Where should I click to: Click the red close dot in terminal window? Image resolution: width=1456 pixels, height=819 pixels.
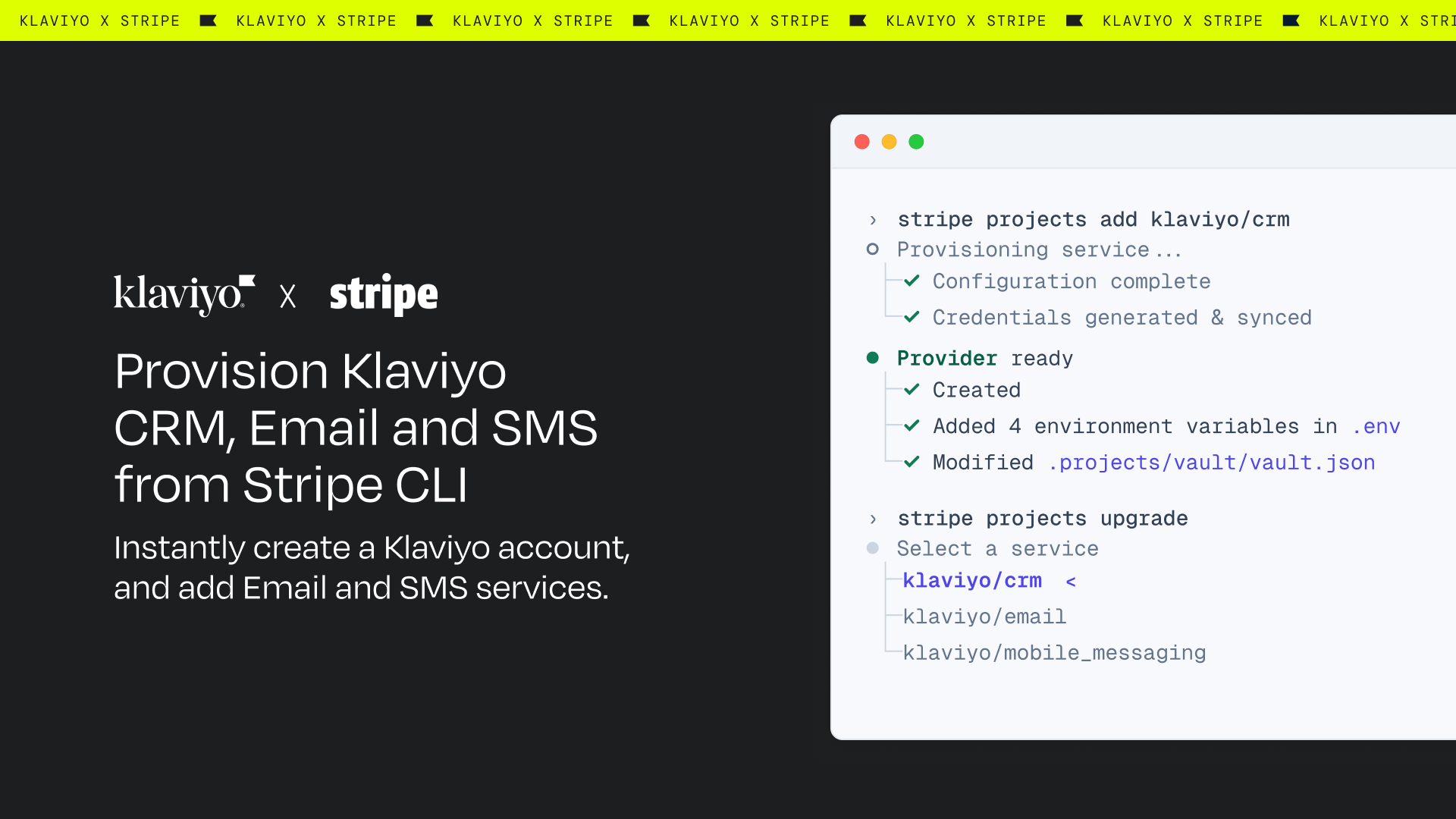pos(861,142)
